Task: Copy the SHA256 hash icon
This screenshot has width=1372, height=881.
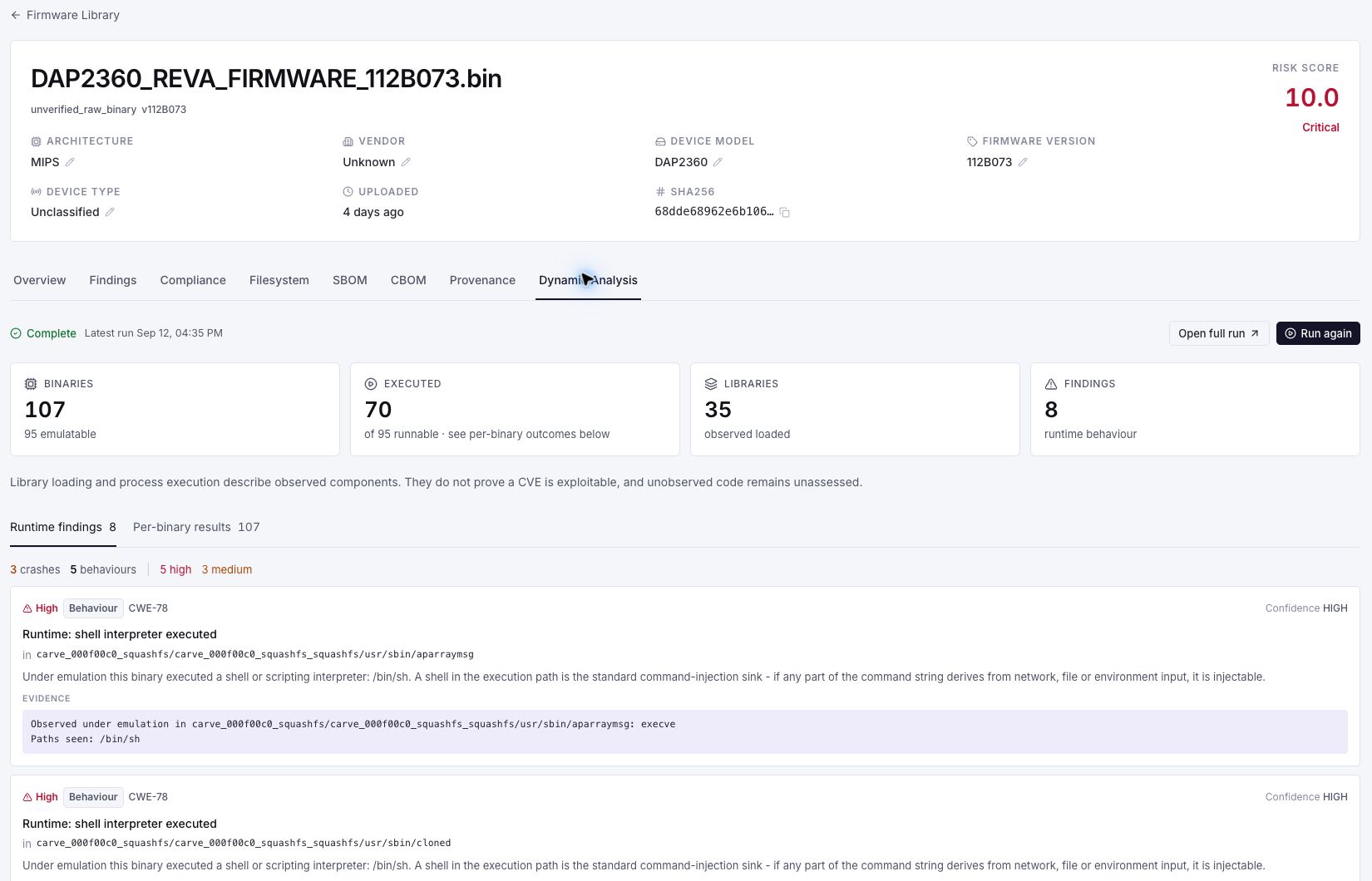Action: (x=784, y=212)
